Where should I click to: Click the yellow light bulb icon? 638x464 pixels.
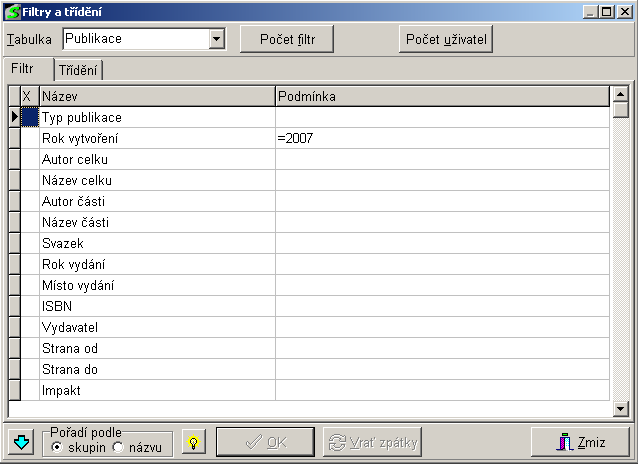193,442
